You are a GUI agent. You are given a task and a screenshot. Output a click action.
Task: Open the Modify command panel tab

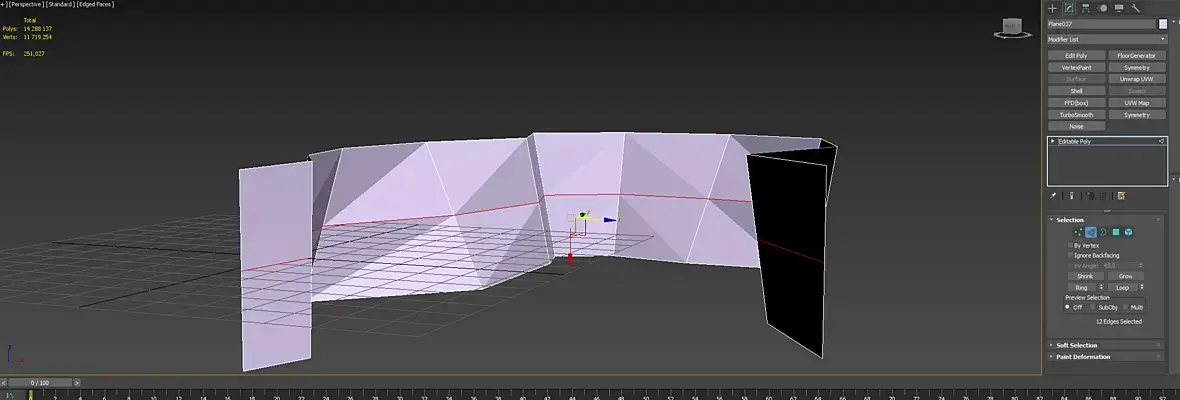coord(1069,8)
